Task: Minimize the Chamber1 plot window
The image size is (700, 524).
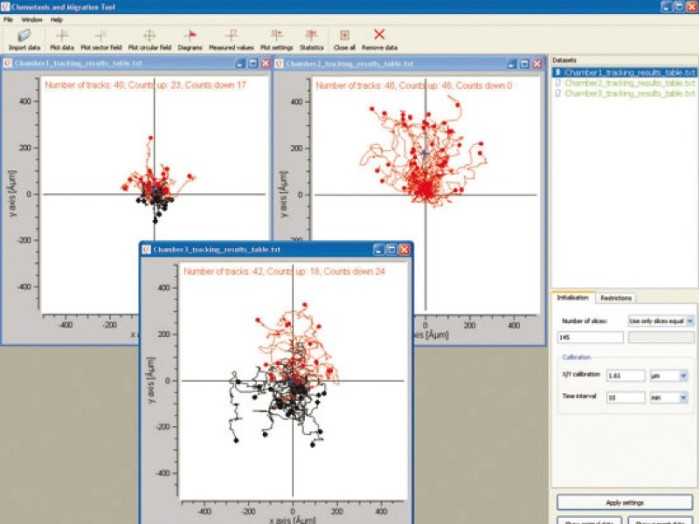Action: click(x=240, y=63)
